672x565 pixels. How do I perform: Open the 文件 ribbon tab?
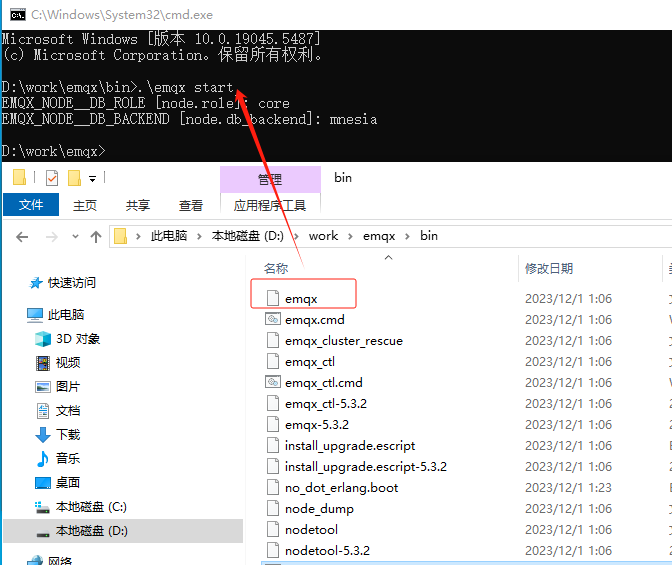click(31, 205)
